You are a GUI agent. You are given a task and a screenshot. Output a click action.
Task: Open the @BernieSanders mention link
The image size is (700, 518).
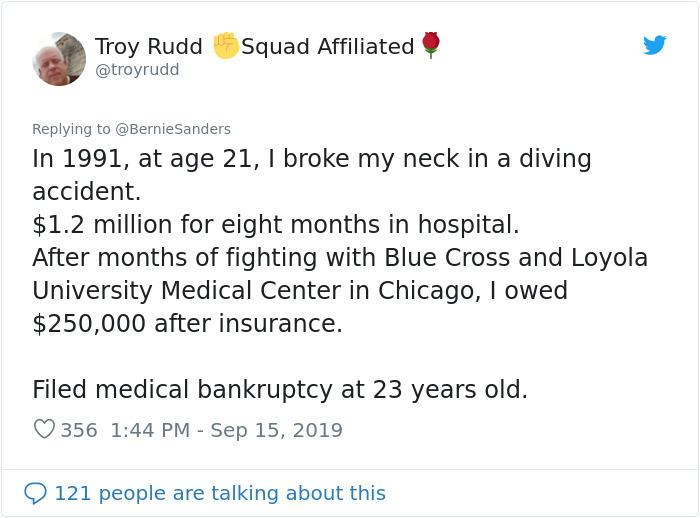tap(173, 129)
